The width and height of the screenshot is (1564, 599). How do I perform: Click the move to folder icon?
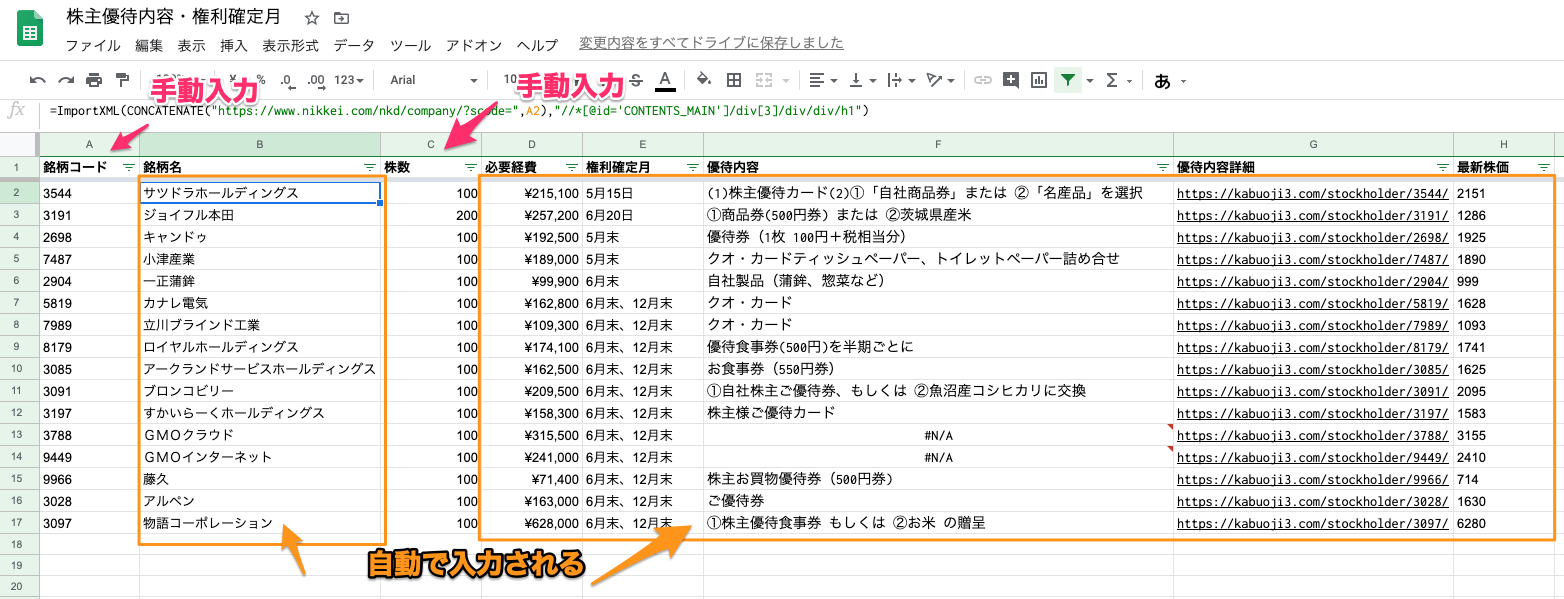point(342,18)
